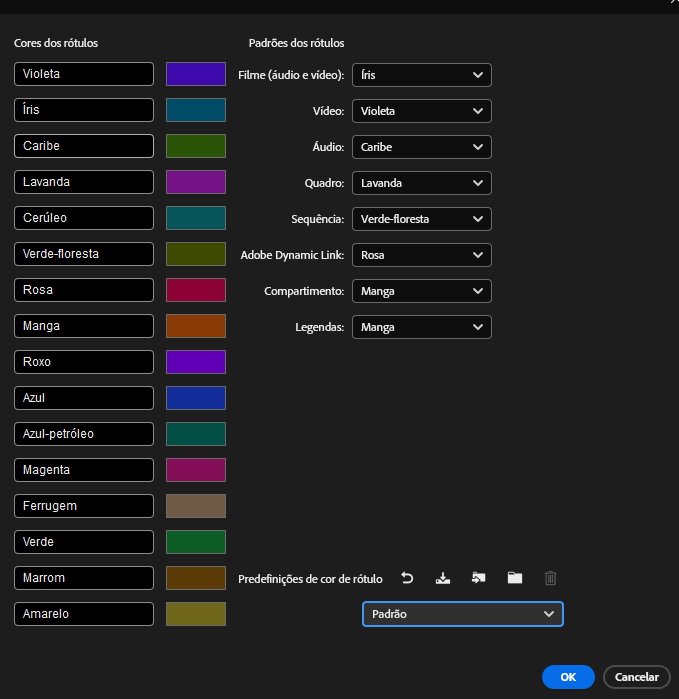Image resolution: width=679 pixels, height=699 pixels.
Task: Click the Rosa color swatch
Action: [x=196, y=290]
